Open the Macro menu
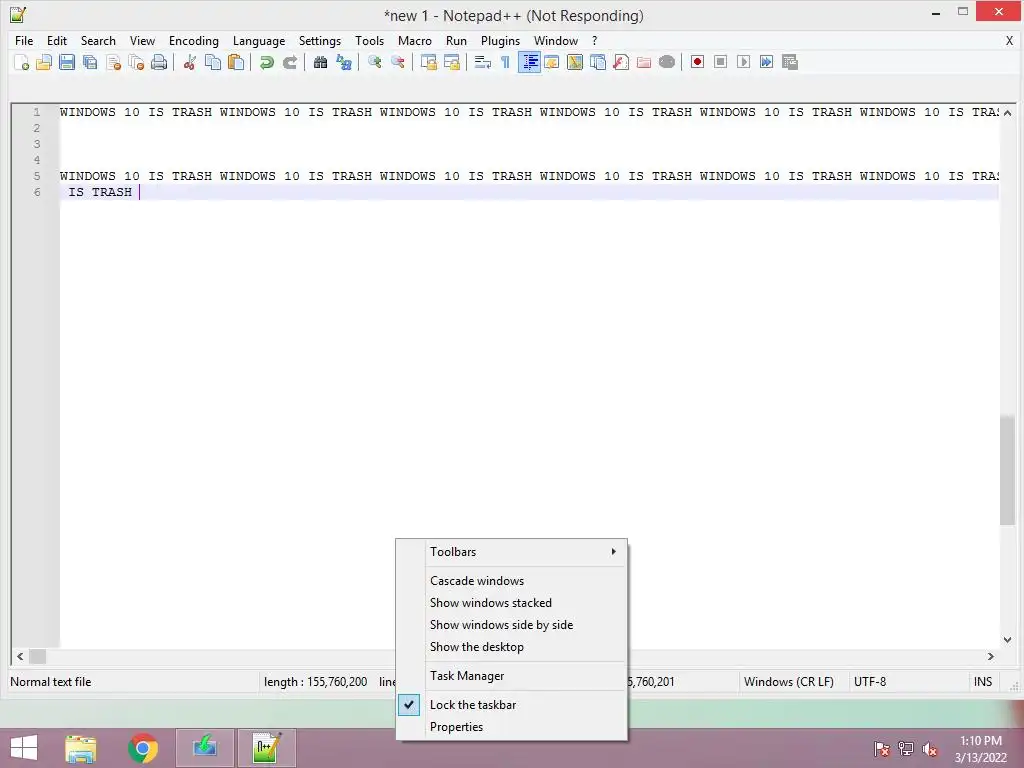This screenshot has height=768, width=1024. (415, 40)
